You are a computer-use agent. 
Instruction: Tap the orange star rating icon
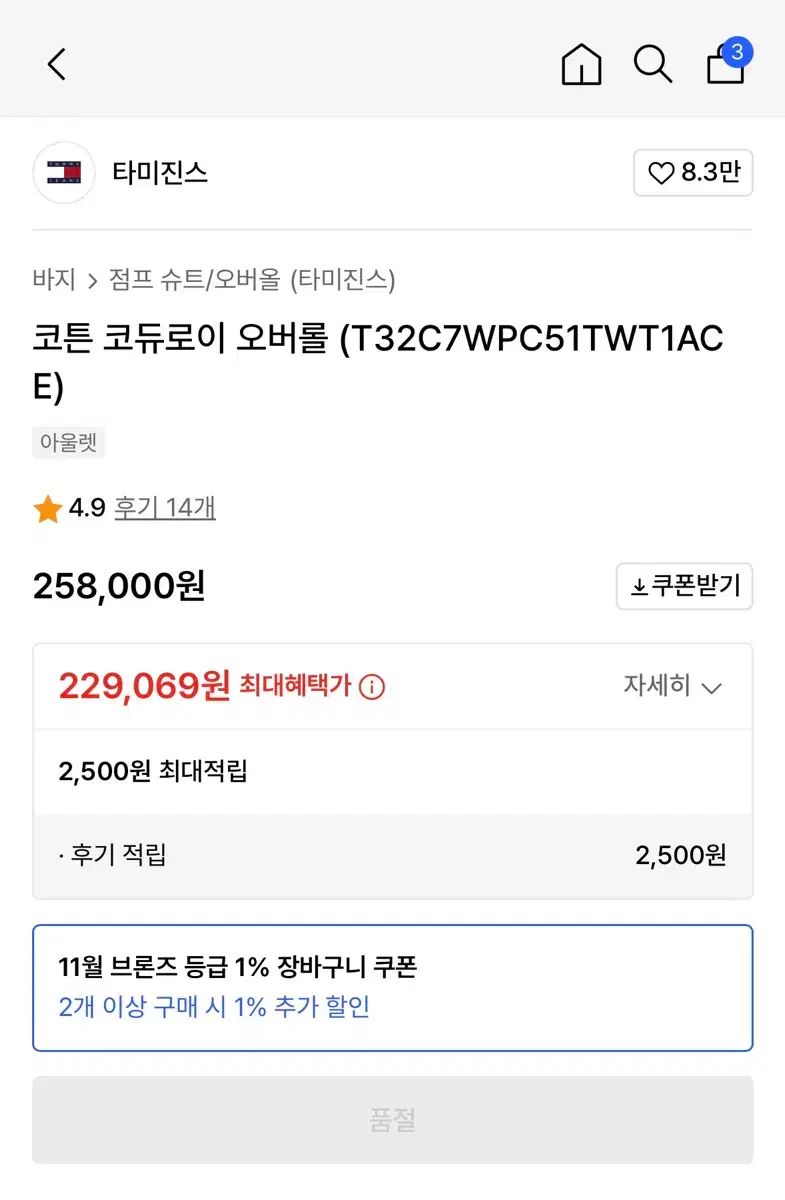coord(48,509)
